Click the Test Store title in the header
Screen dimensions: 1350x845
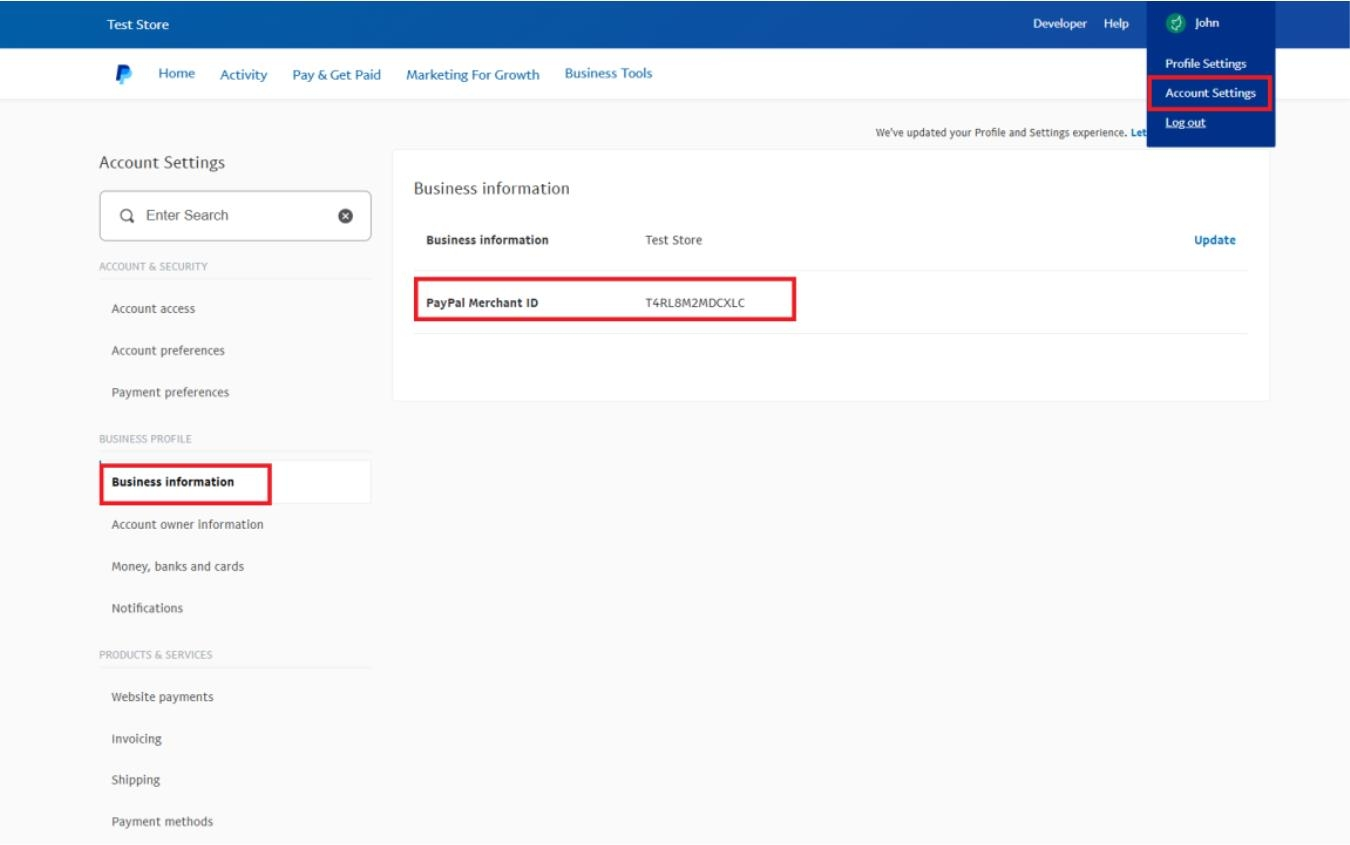138,25
